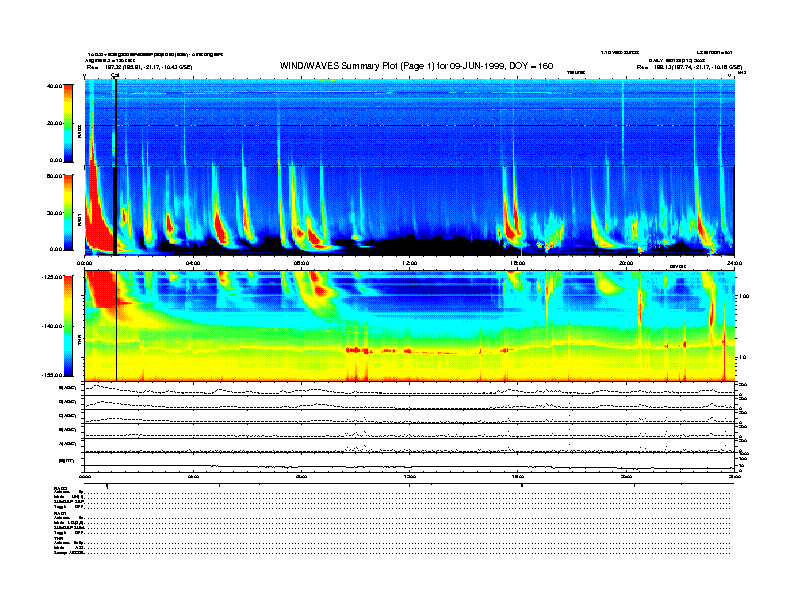This screenshot has width=792, height=612.
Task: Click the TNR status header below the plots
Action: click(59, 538)
